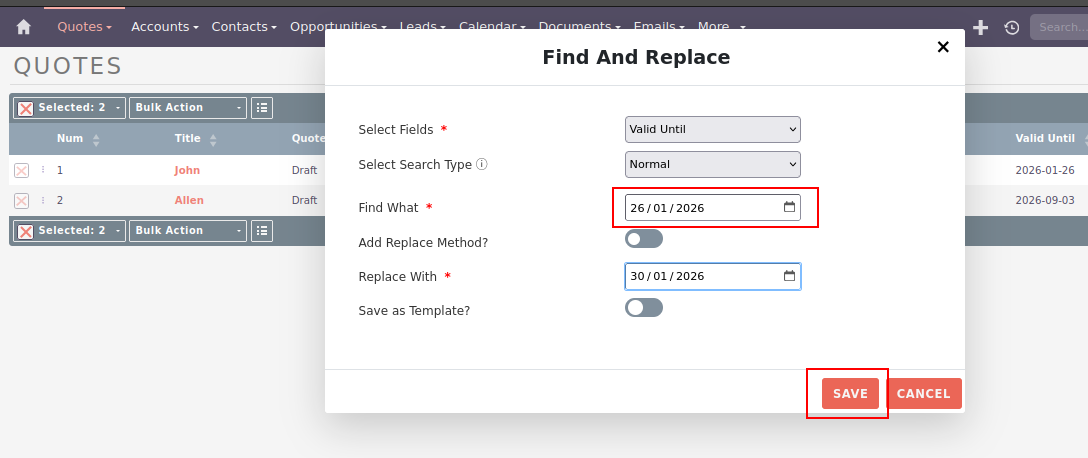Toggle the Add Replace Method switch
Viewport: 1088px width, 458px height.
click(643, 239)
